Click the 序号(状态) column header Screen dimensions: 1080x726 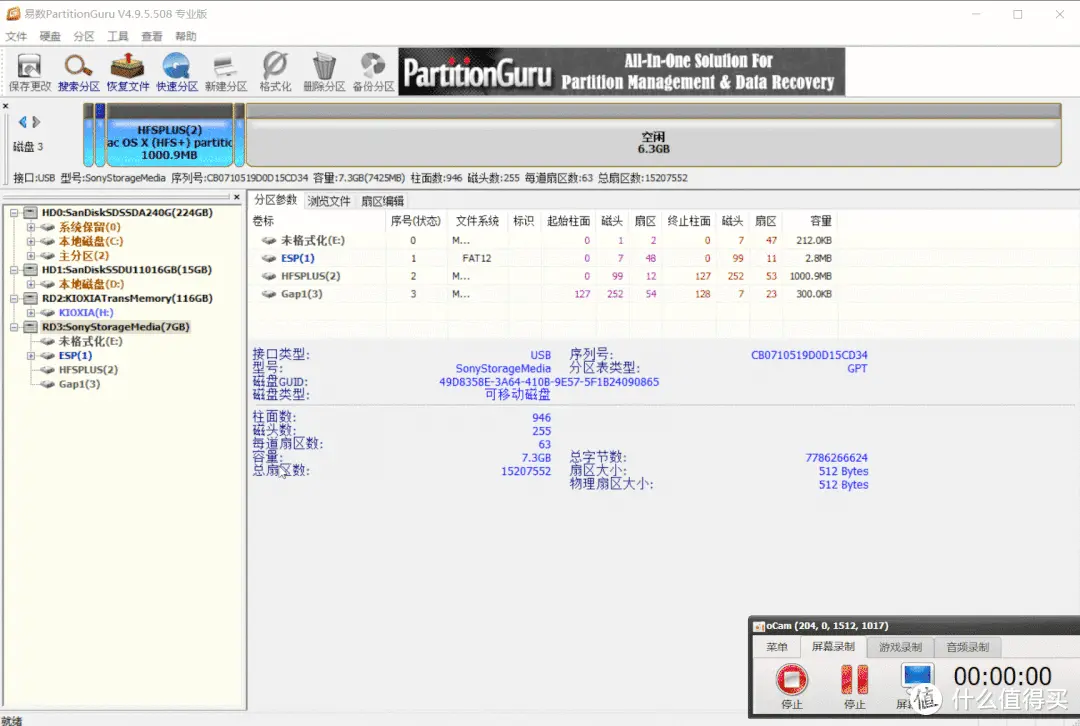click(415, 221)
